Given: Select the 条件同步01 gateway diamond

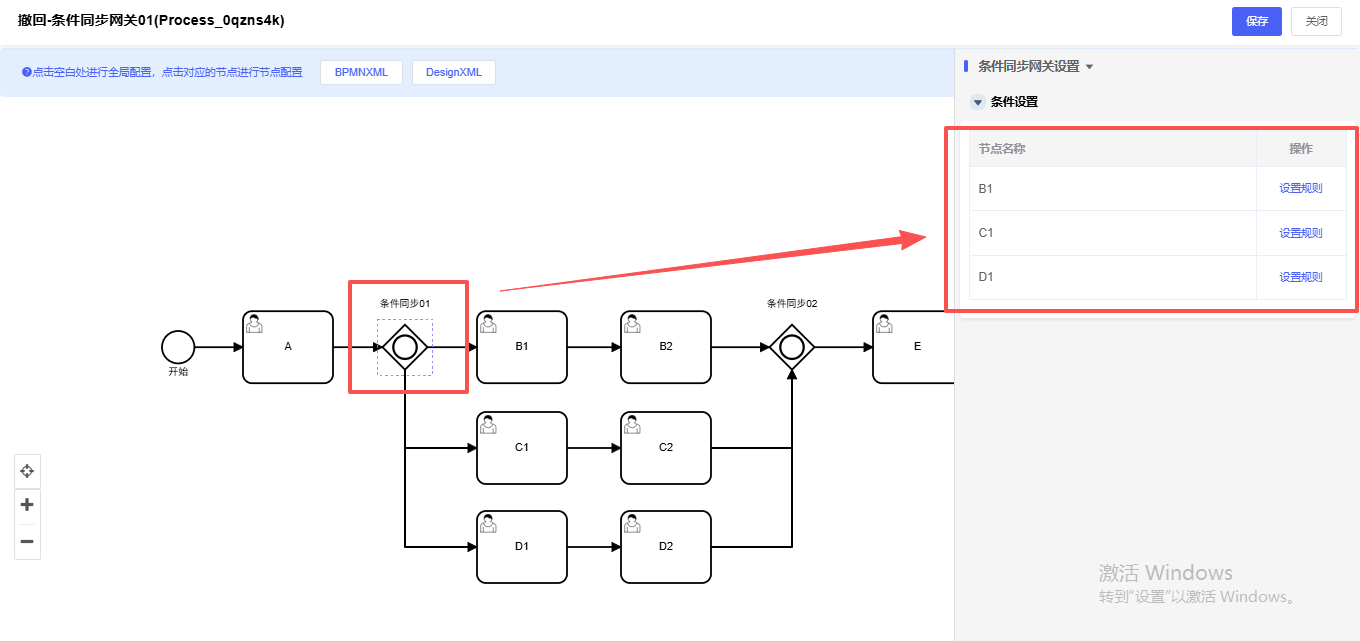Looking at the screenshot, I should pyautogui.click(x=405, y=347).
